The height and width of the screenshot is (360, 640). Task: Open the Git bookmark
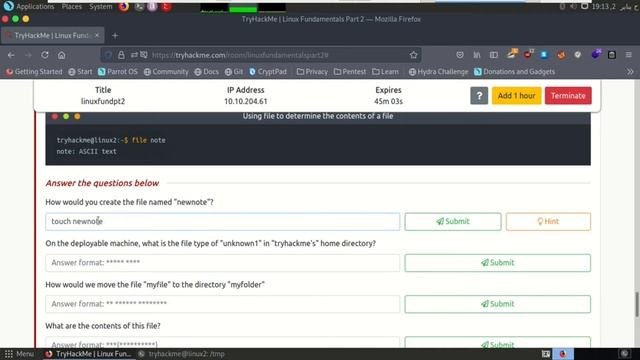coord(234,72)
